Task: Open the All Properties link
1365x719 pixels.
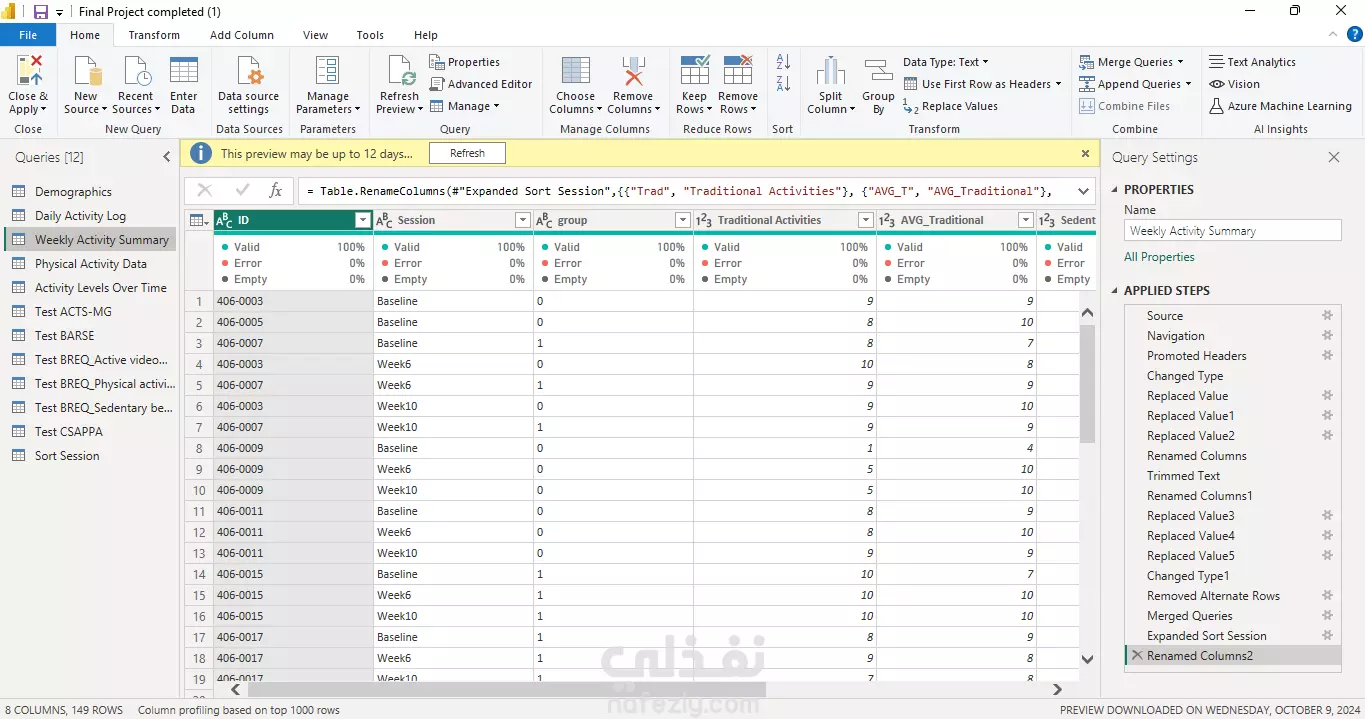Action: point(1159,257)
